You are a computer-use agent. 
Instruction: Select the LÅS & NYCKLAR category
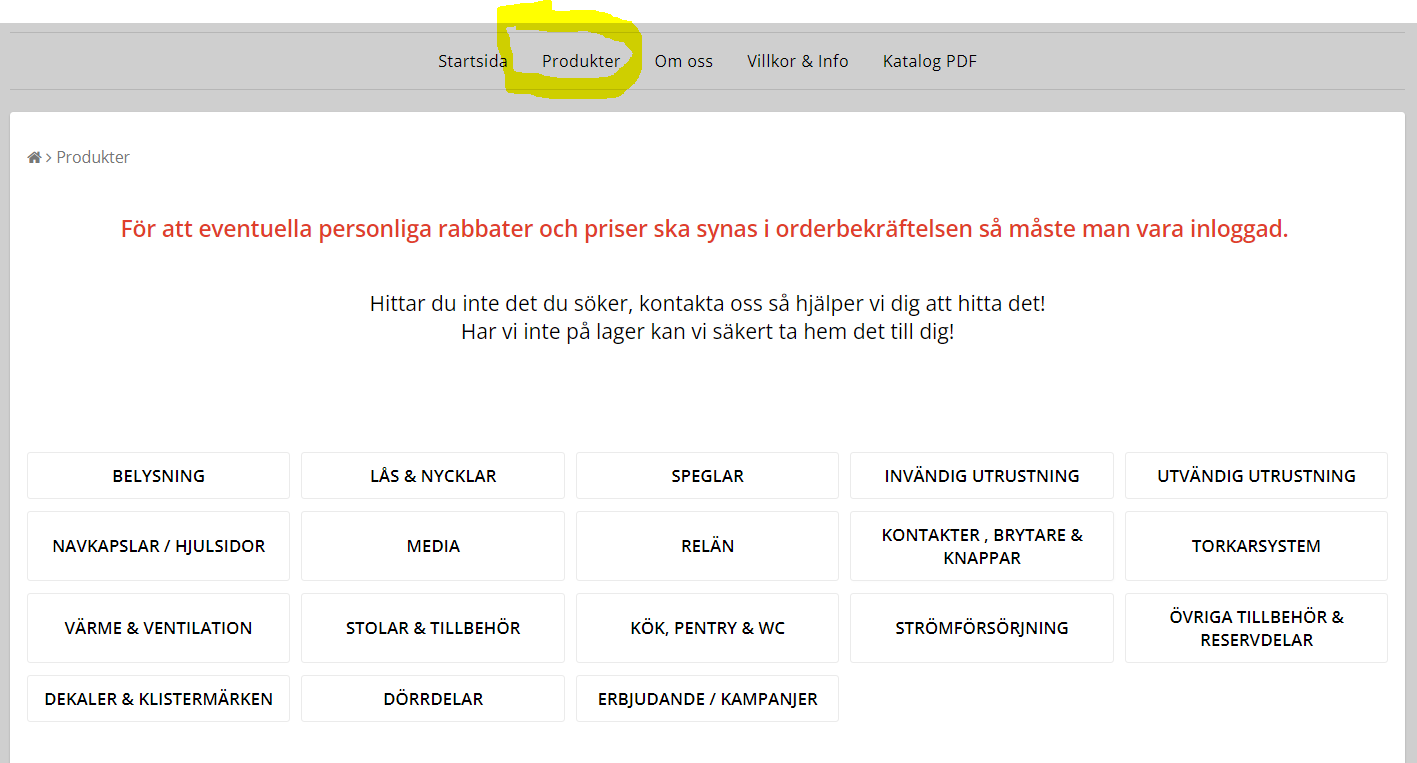(433, 476)
